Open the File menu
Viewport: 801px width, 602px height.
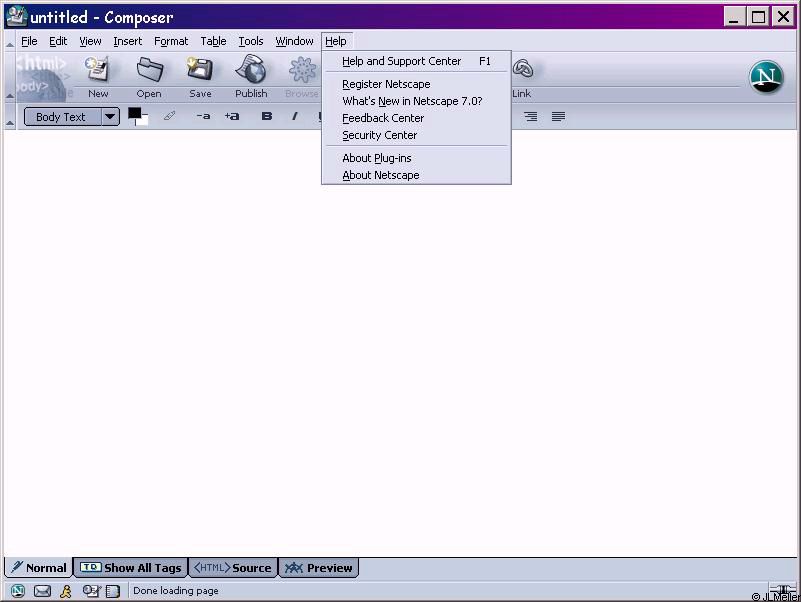tap(29, 41)
